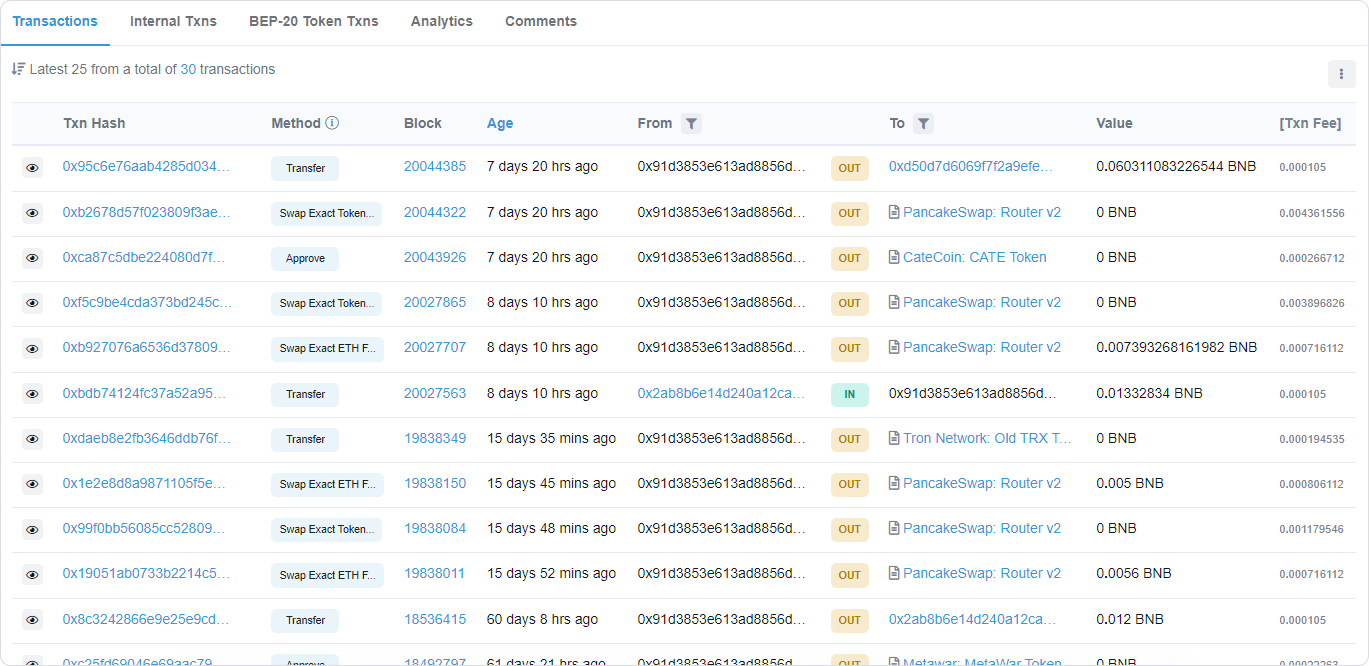Open Tron Network: Old TRX Token link
The height and width of the screenshot is (666, 1369).
pyautogui.click(x=987, y=438)
